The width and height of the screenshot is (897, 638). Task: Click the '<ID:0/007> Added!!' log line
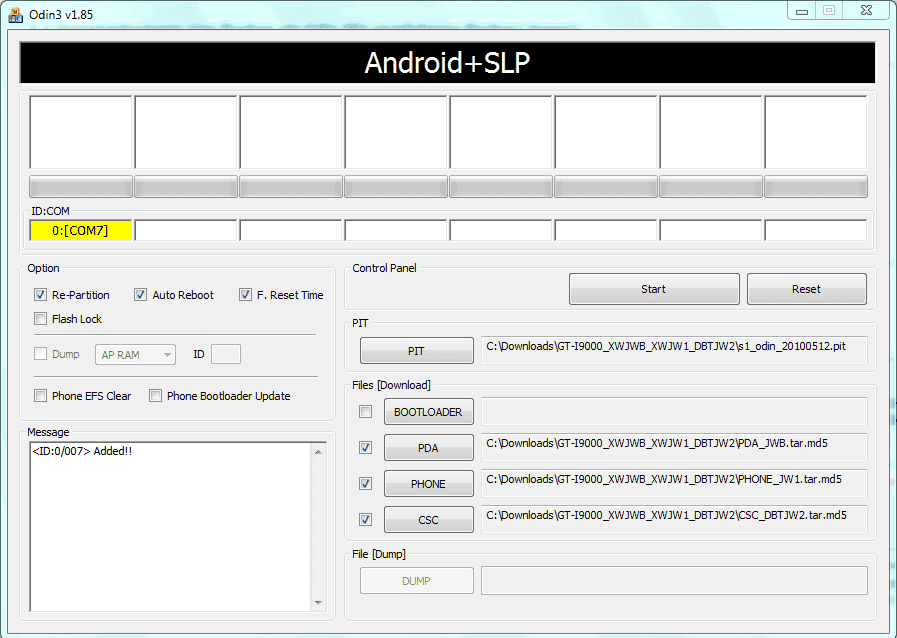tap(82, 451)
